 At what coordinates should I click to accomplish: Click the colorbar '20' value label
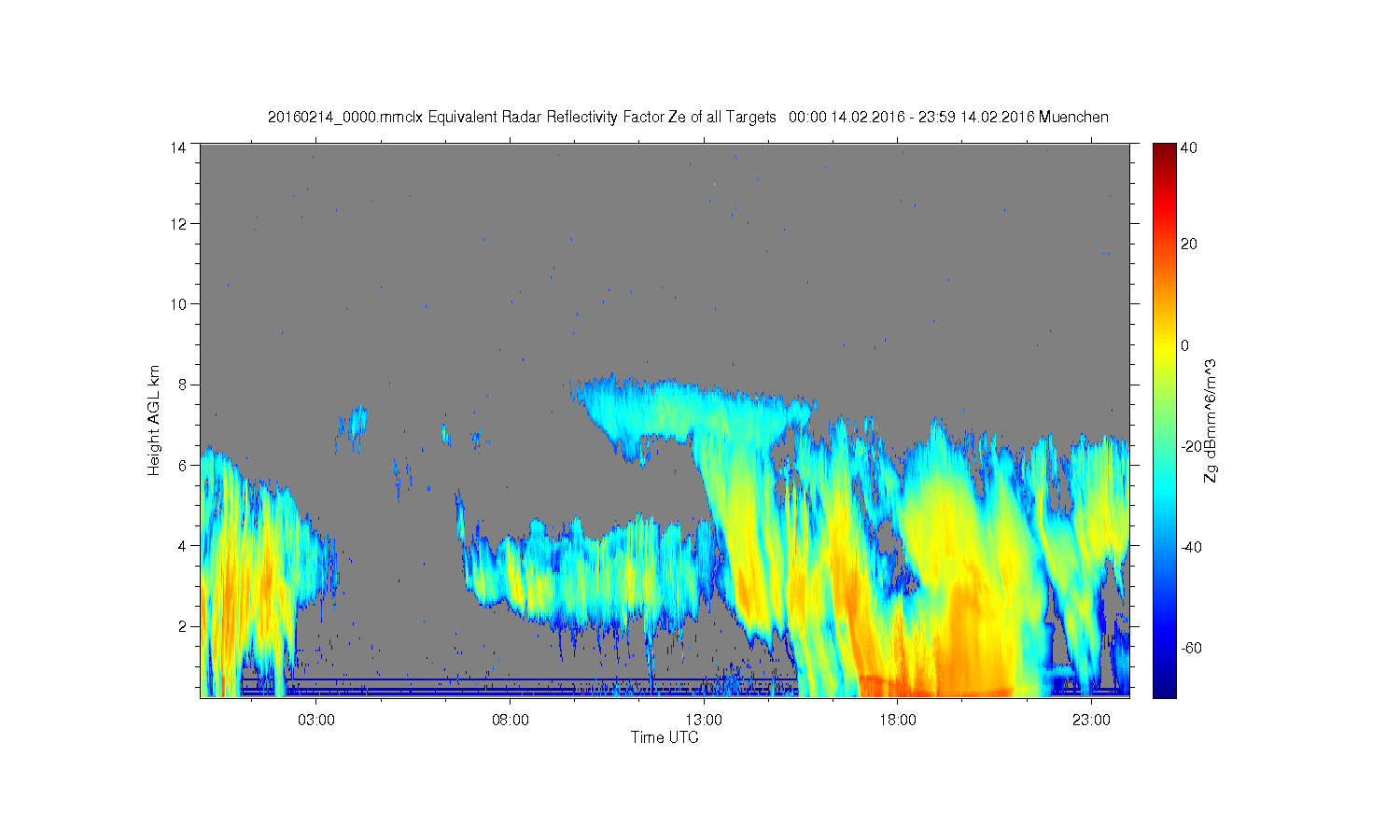pos(1189,245)
